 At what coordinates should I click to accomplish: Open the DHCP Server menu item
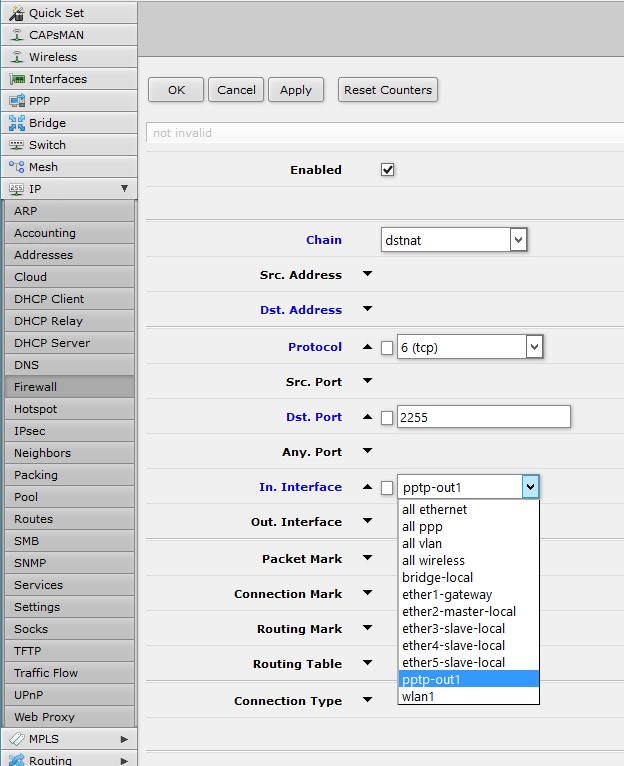(x=69, y=343)
